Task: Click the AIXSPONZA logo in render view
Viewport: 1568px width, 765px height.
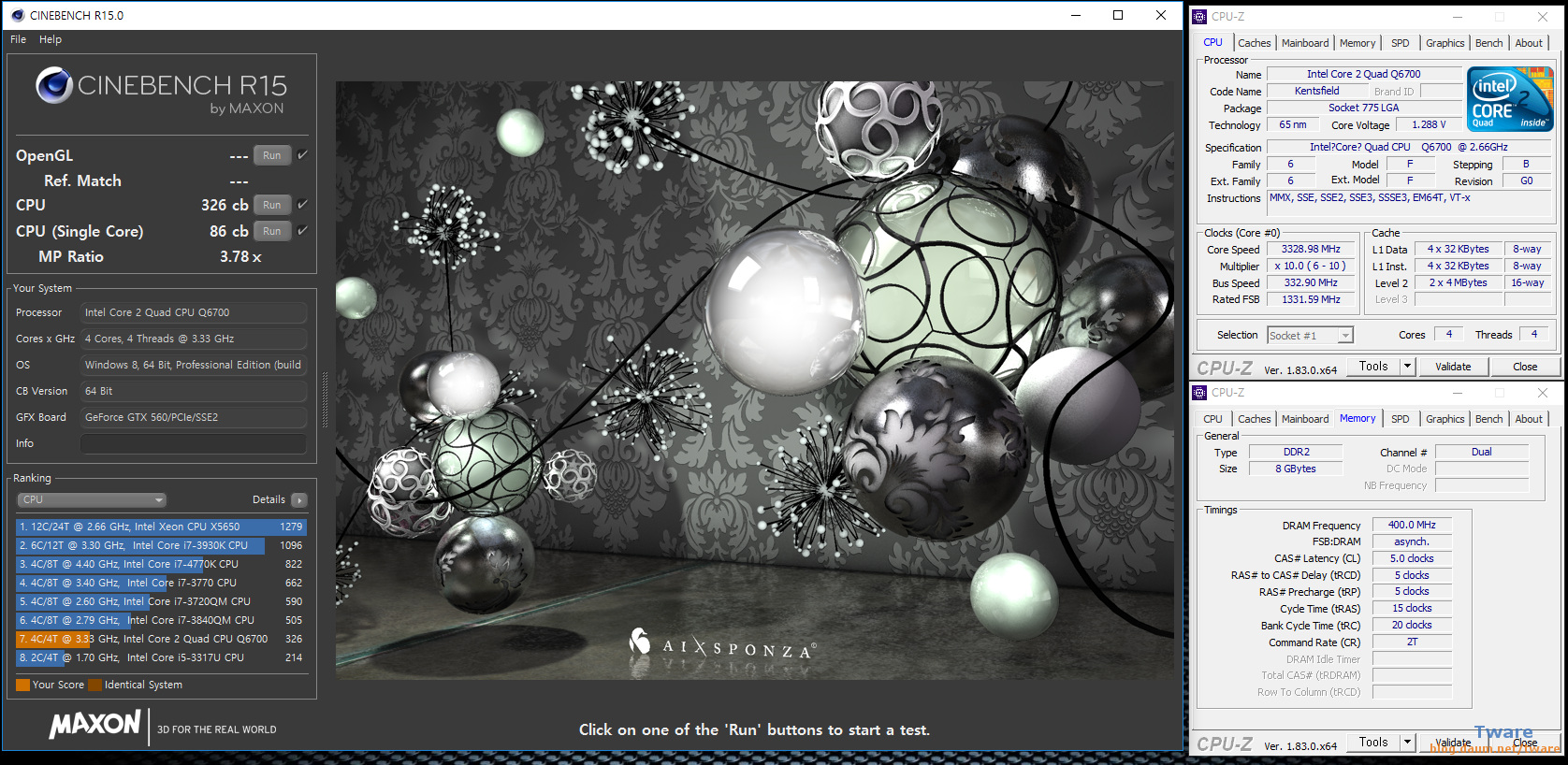Action: 722,643
